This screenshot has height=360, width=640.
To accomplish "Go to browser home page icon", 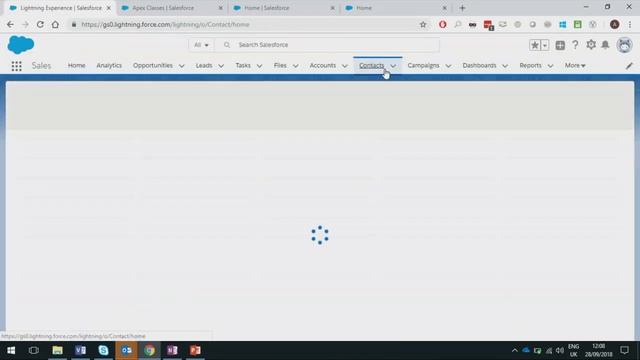I will [x=55, y=24].
